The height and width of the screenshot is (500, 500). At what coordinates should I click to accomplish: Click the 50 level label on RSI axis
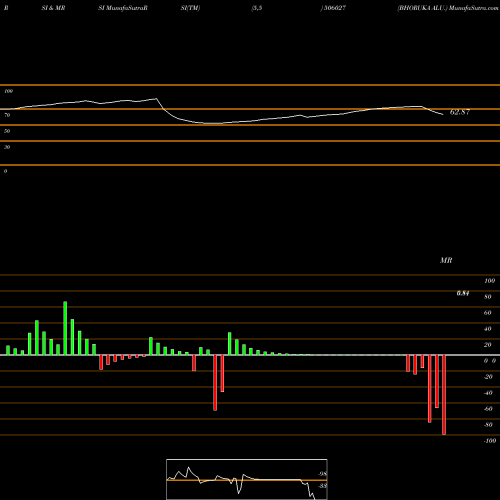click(7, 131)
